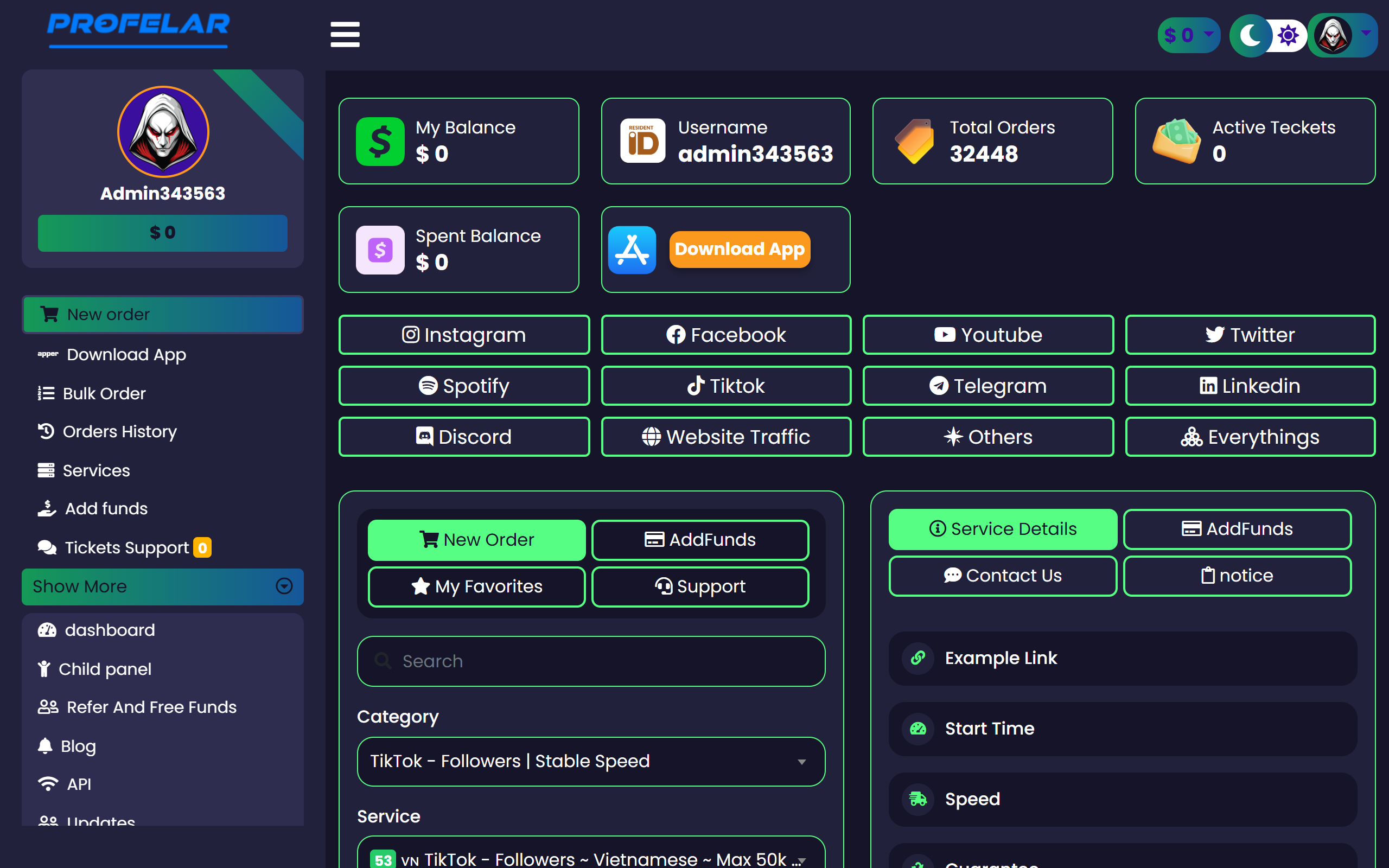
Task: Click the sidebar green balance bar
Action: tap(162, 233)
